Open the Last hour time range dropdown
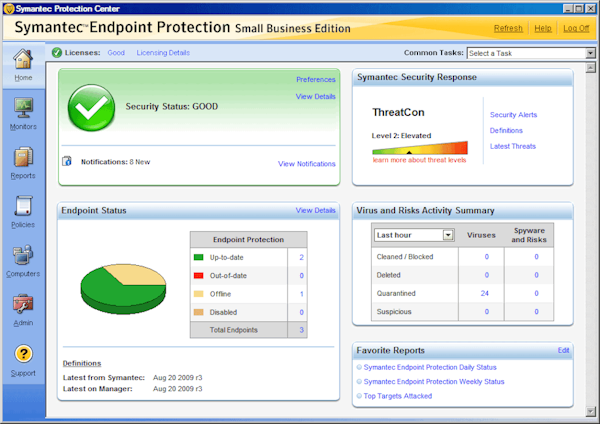 click(x=447, y=235)
